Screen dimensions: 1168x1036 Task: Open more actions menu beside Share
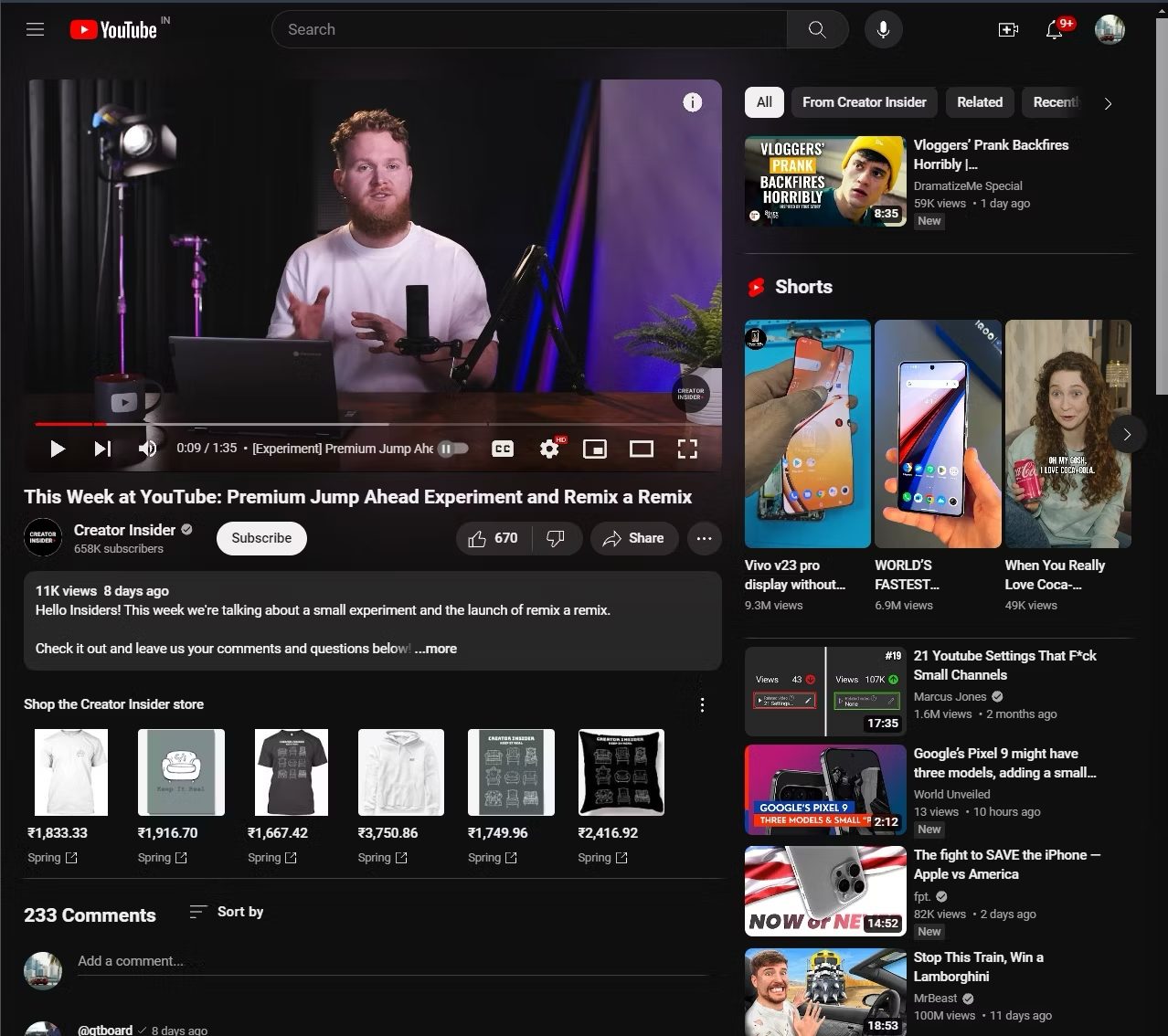pos(704,538)
